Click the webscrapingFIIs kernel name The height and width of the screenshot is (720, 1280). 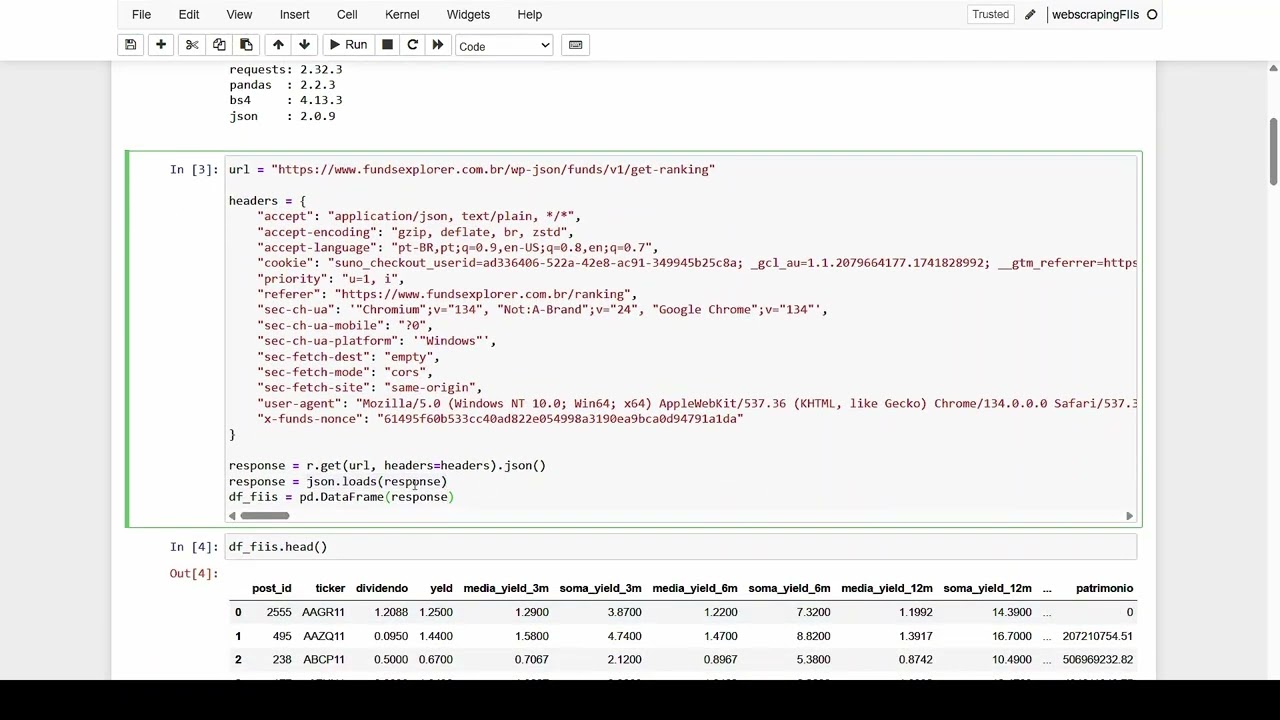tap(1095, 14)
